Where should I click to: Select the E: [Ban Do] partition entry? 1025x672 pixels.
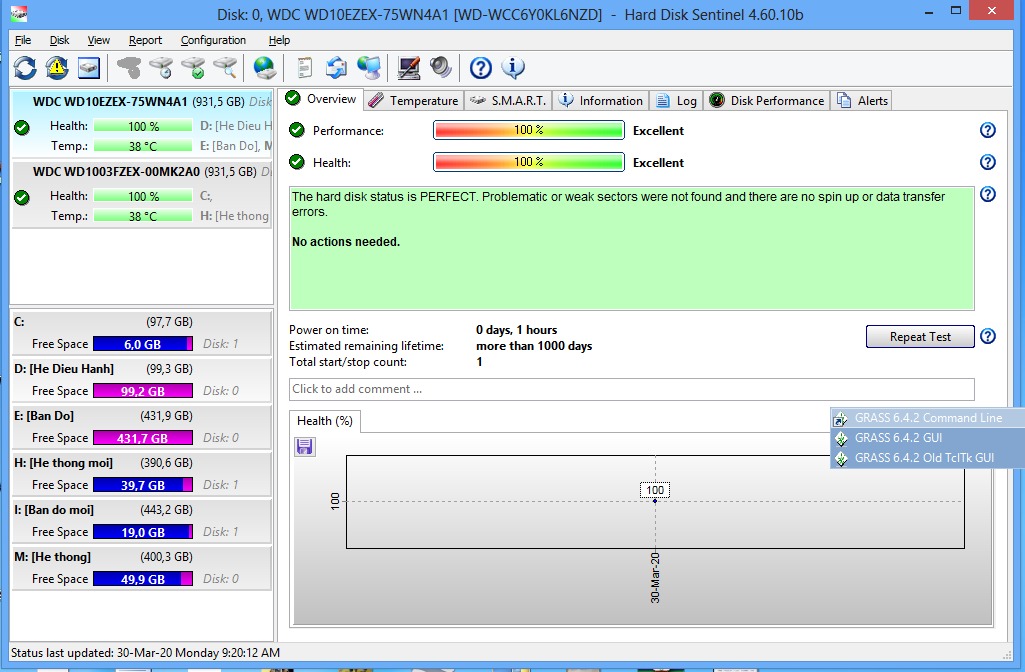(141, 425)
